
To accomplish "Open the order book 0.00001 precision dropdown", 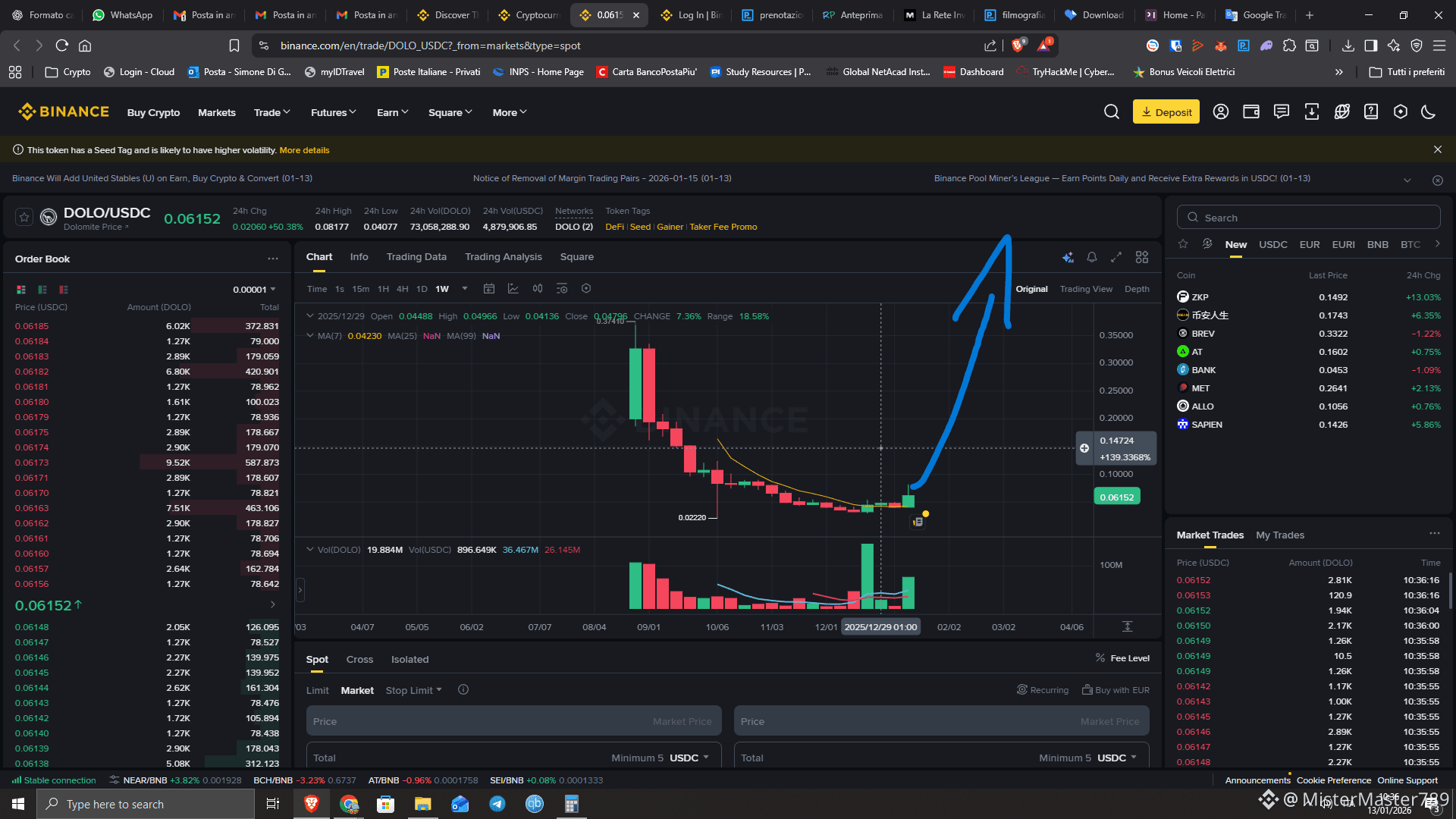I will point(255,290).
